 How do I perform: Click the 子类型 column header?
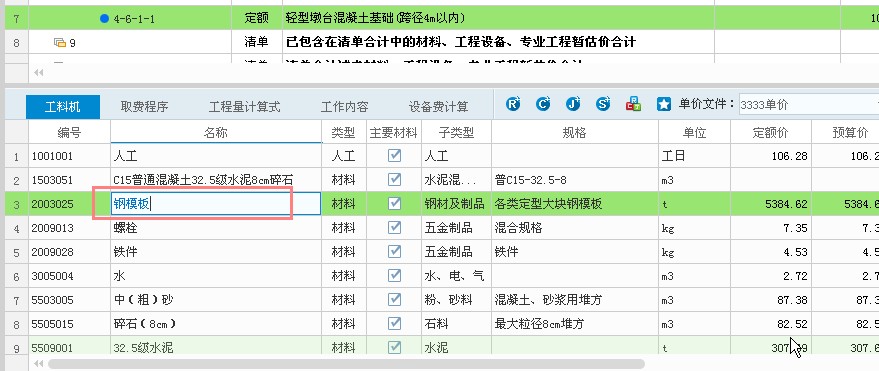tap(456, 132)
